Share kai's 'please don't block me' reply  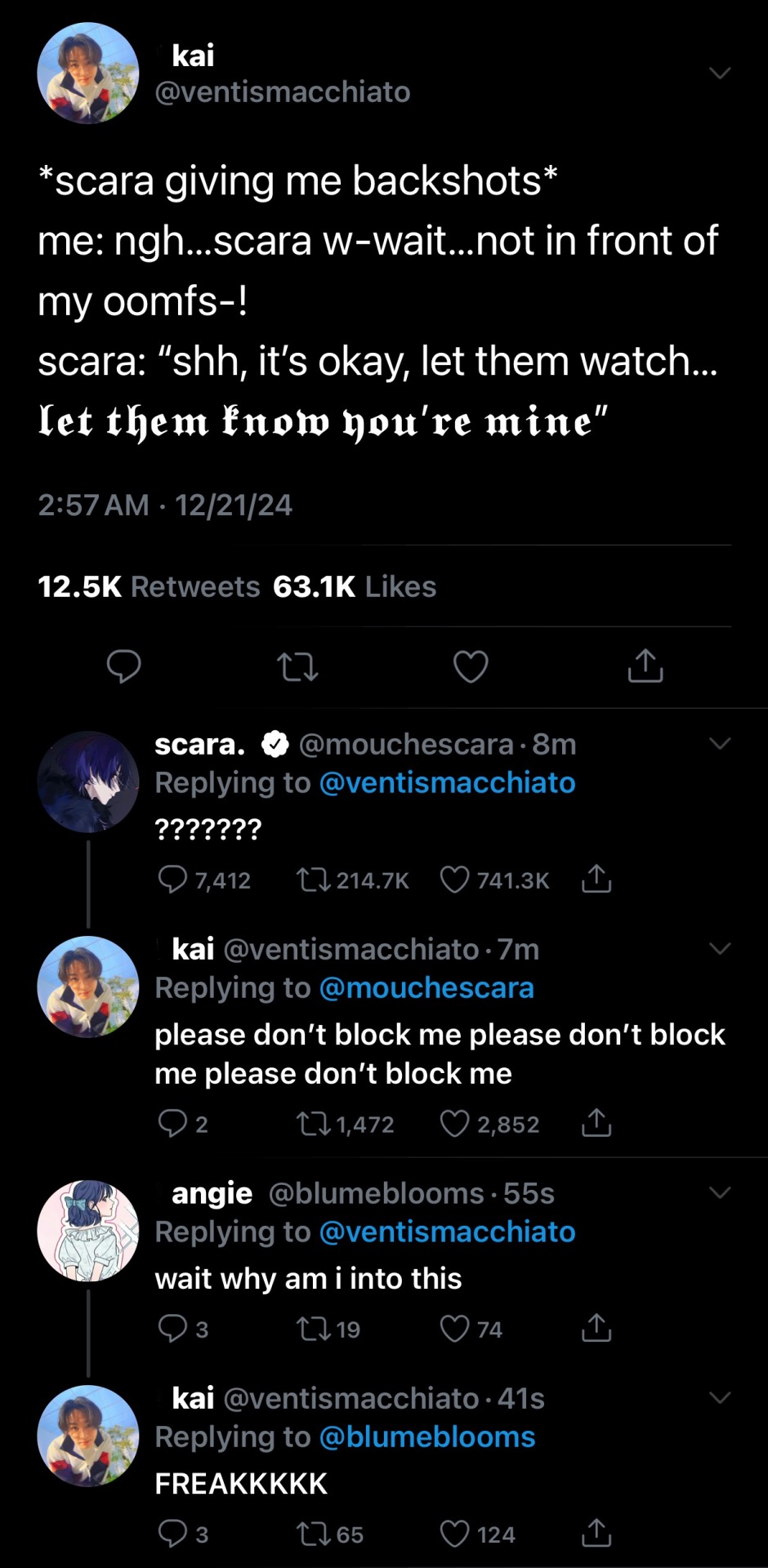click(596, 1124)
